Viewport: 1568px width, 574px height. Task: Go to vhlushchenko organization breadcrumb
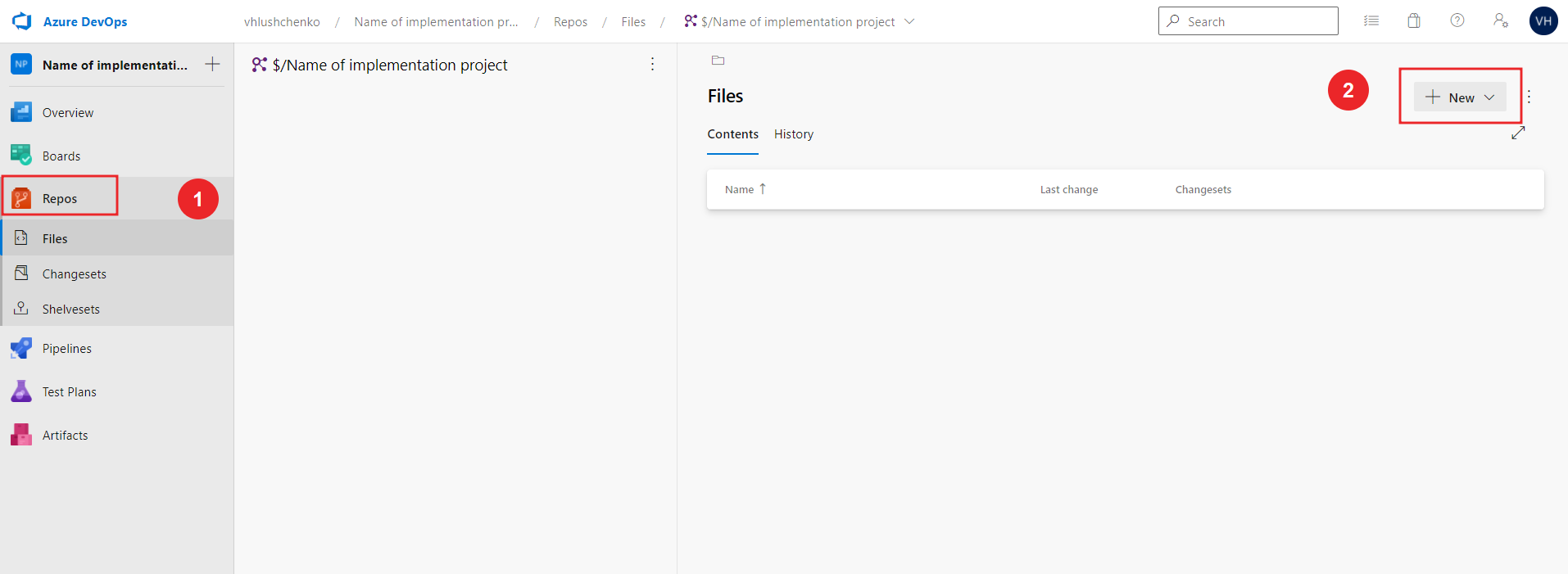(x=282, y=22)
